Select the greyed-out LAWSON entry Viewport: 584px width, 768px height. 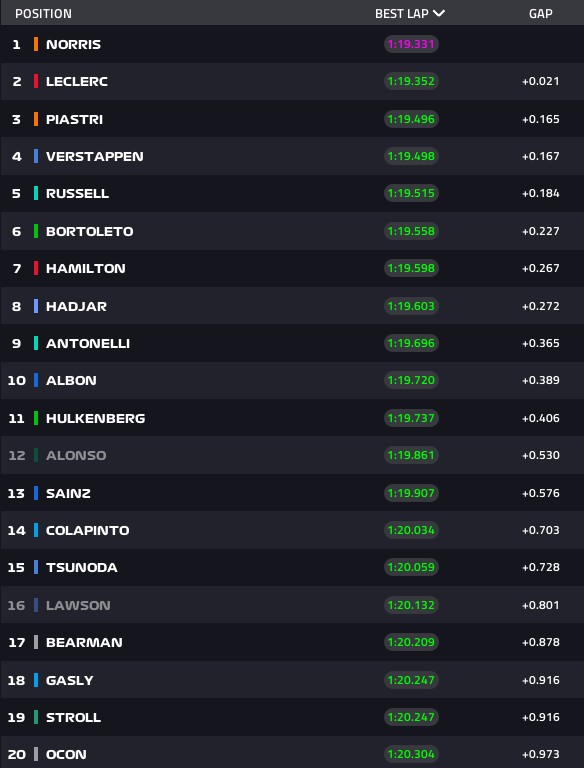pos(292,605)
